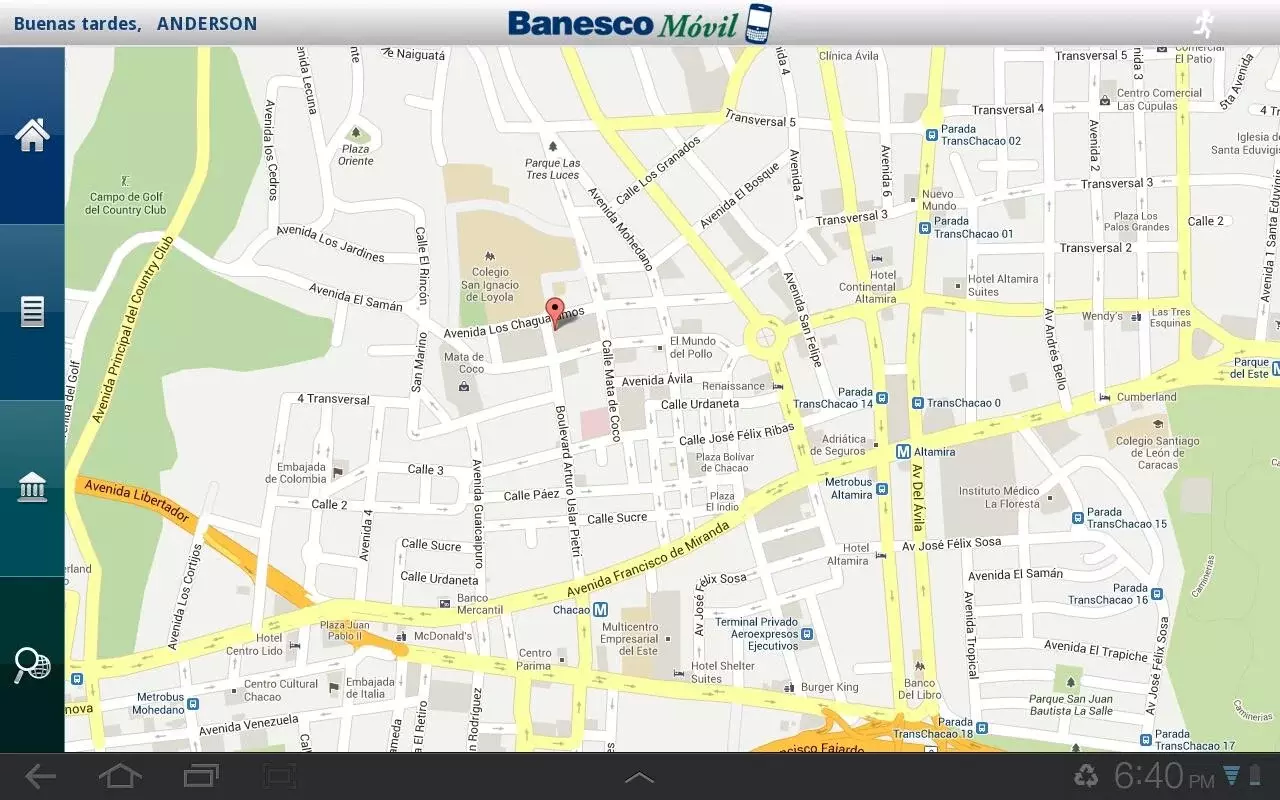Image resolution: width=1280 pixels, height=800 pixels.
Task: Tap the Avenida Principal del Country Club label
Action: point(134,329)
